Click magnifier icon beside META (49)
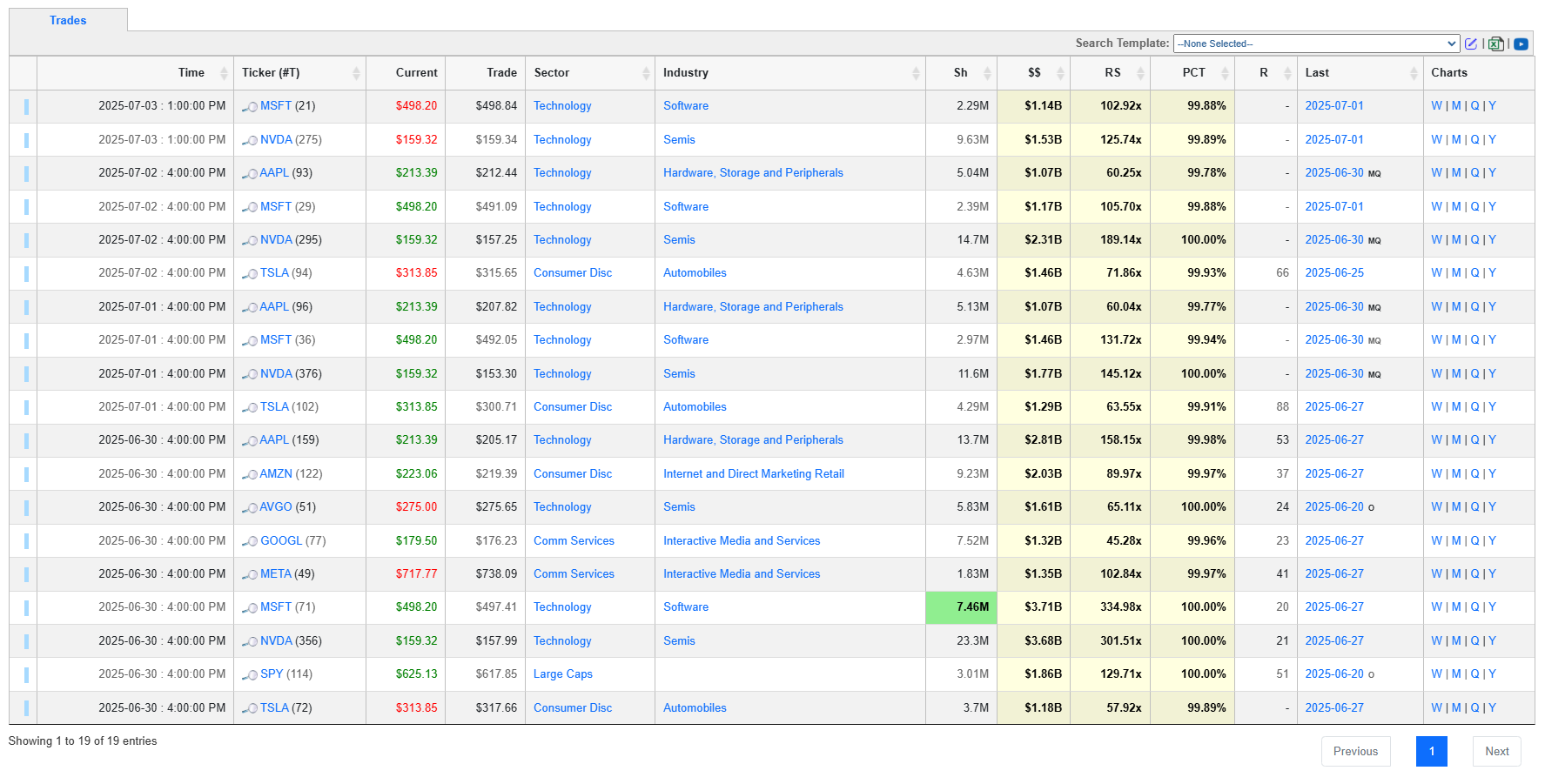This screenshot has width=1545, height=784. tap(250, 574)
